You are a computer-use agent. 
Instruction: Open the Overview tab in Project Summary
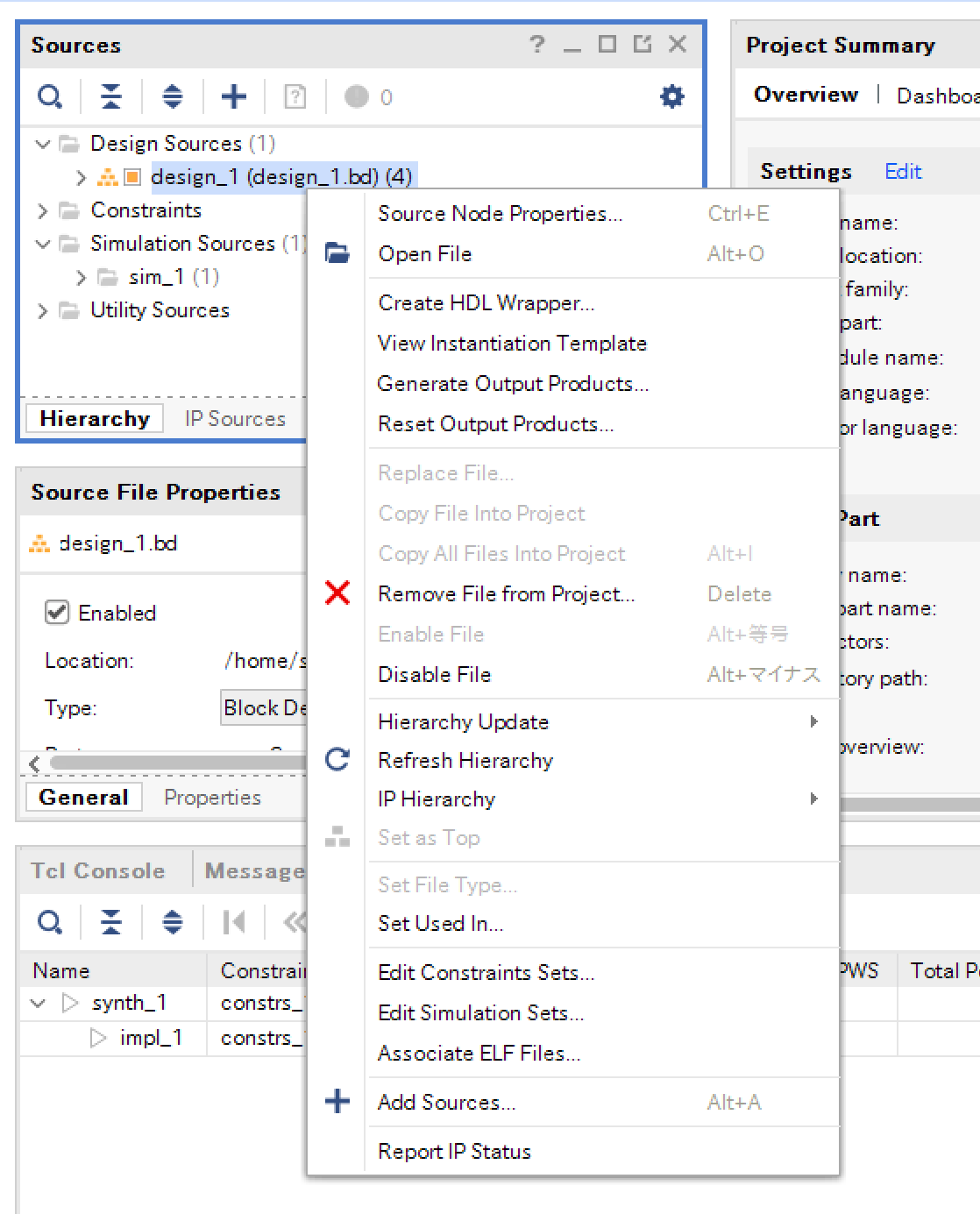[806, 94]
